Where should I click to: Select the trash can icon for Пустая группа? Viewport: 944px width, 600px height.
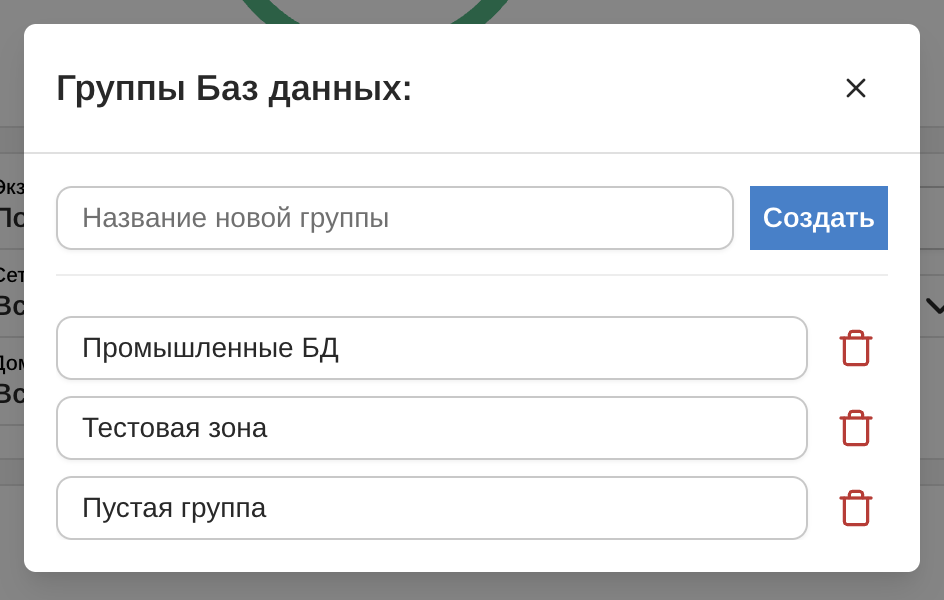[x=856, y=508]
